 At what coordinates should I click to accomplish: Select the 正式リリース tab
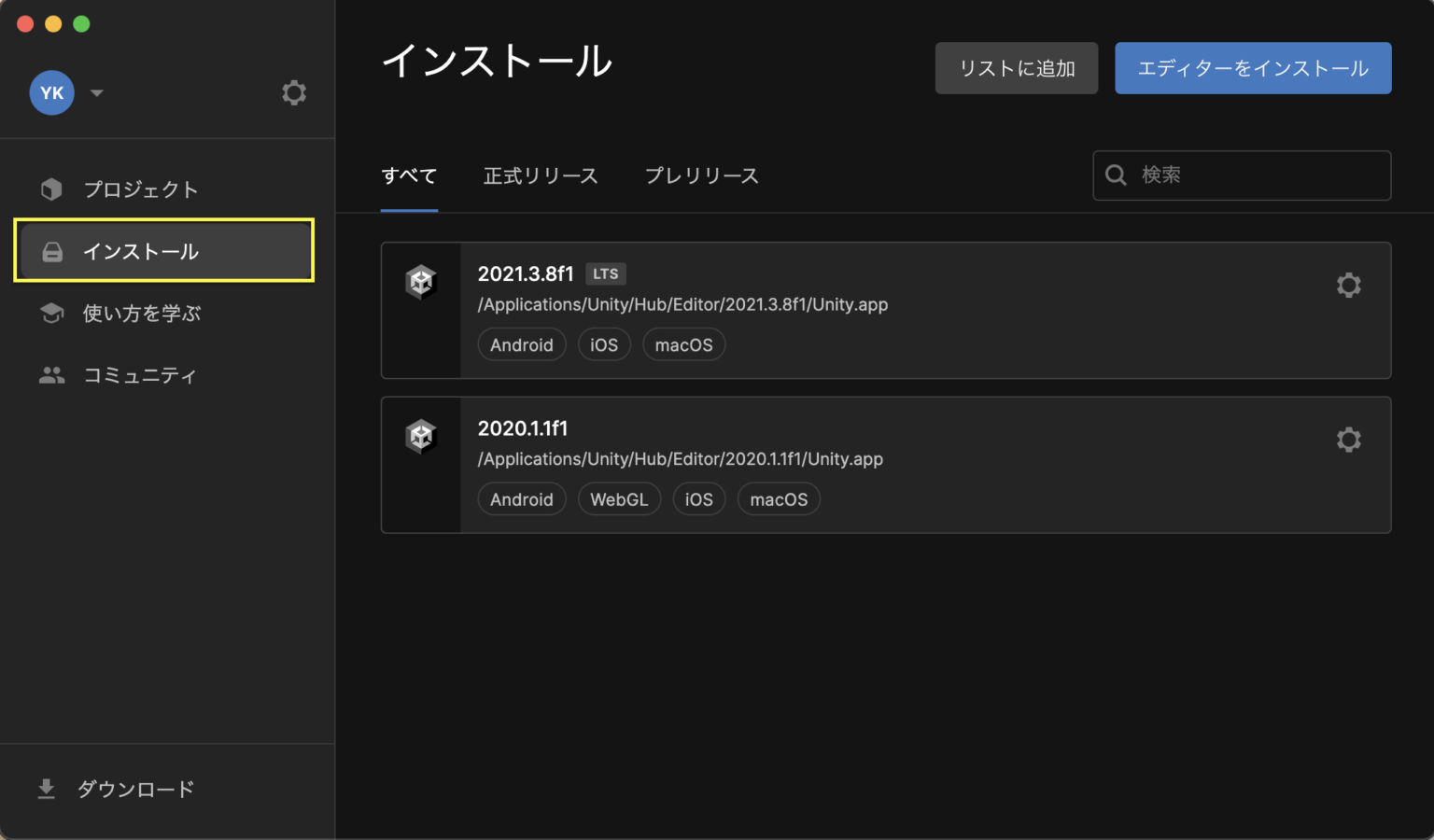(541, 175)
